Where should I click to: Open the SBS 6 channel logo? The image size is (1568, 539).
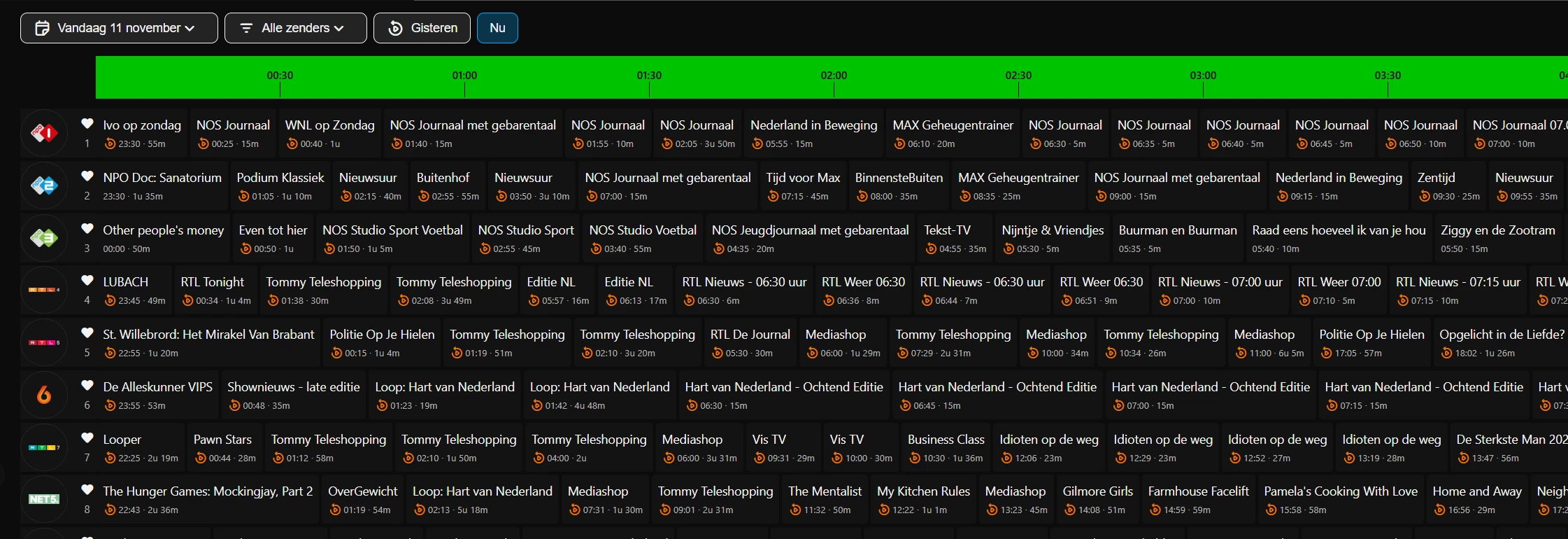pyautogui.click(x=44, y=395)
